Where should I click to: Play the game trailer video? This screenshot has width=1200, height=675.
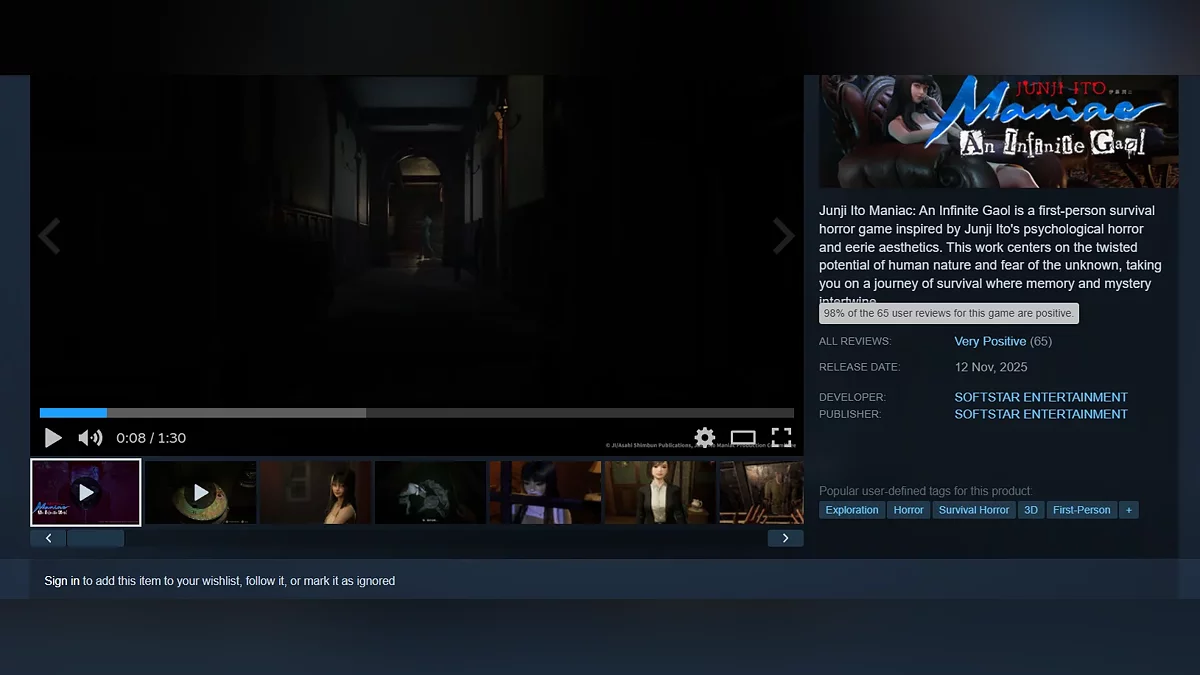pyautogui.click(x=53, y=438)
